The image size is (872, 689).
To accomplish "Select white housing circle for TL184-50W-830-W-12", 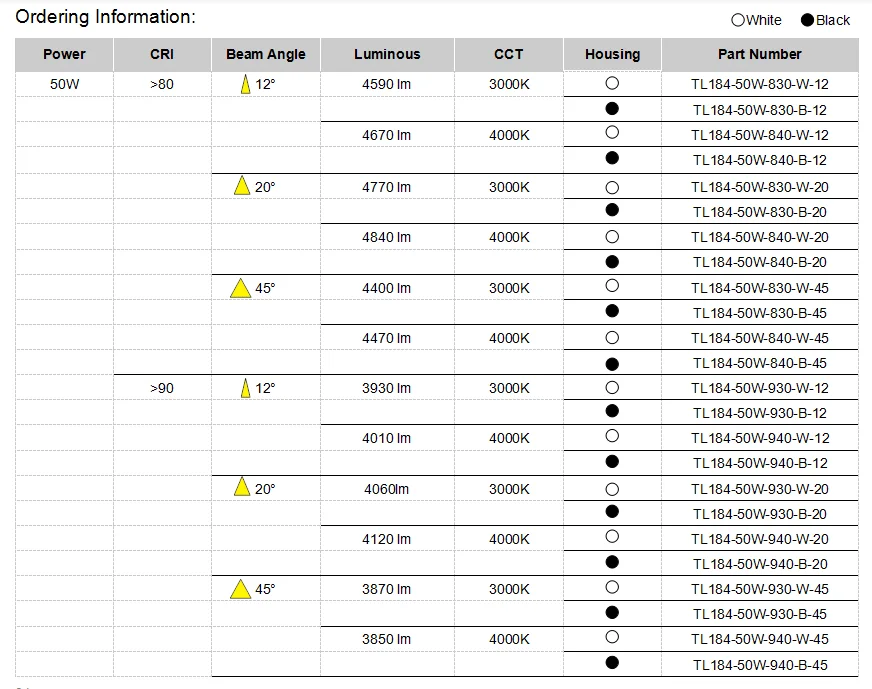I will pos(612,83).
